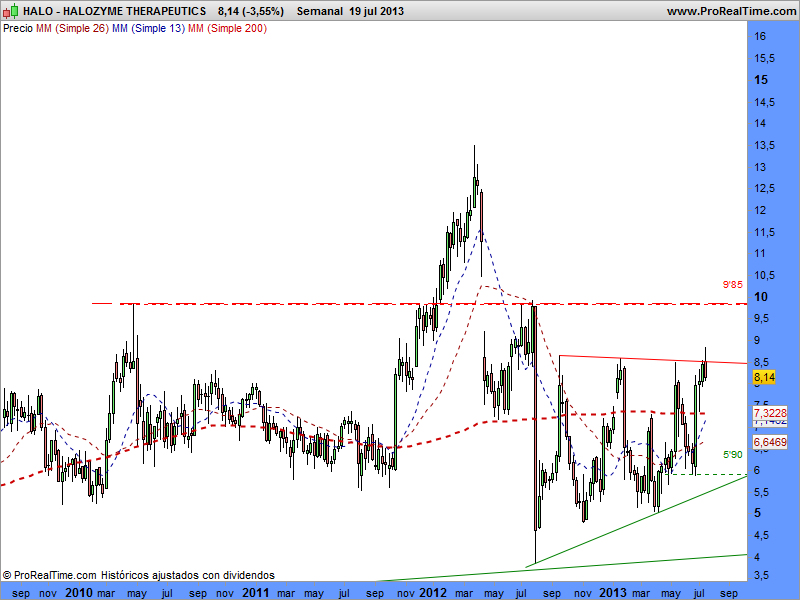This screenshot has height=600, width=800.
Task: Select the MM (Simple 200) indicator label
Action: click(x=228, y=29)
